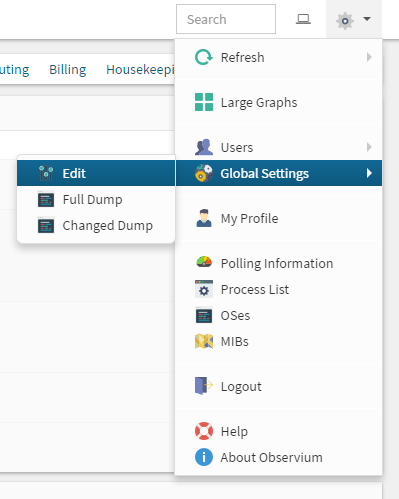Select the Refresh menu entry

tap(278, 57)
